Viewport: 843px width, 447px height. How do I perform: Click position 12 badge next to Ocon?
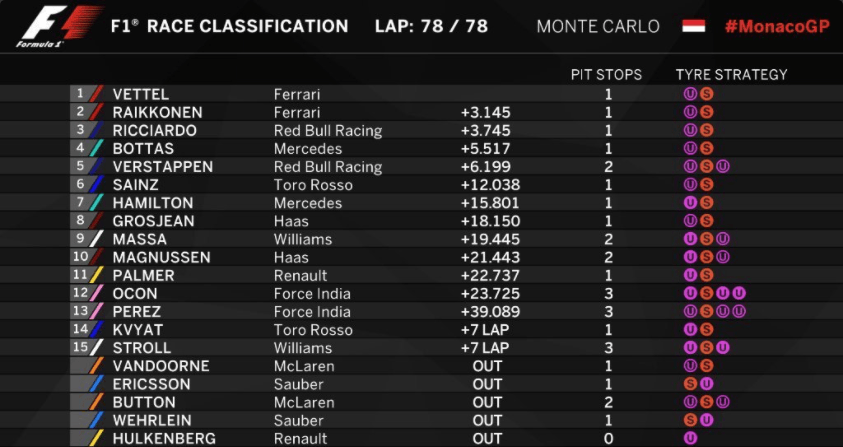81,294
